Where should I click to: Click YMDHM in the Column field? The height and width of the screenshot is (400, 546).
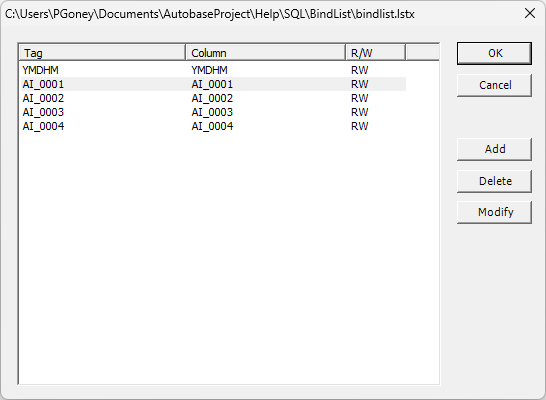click(209, 70)
